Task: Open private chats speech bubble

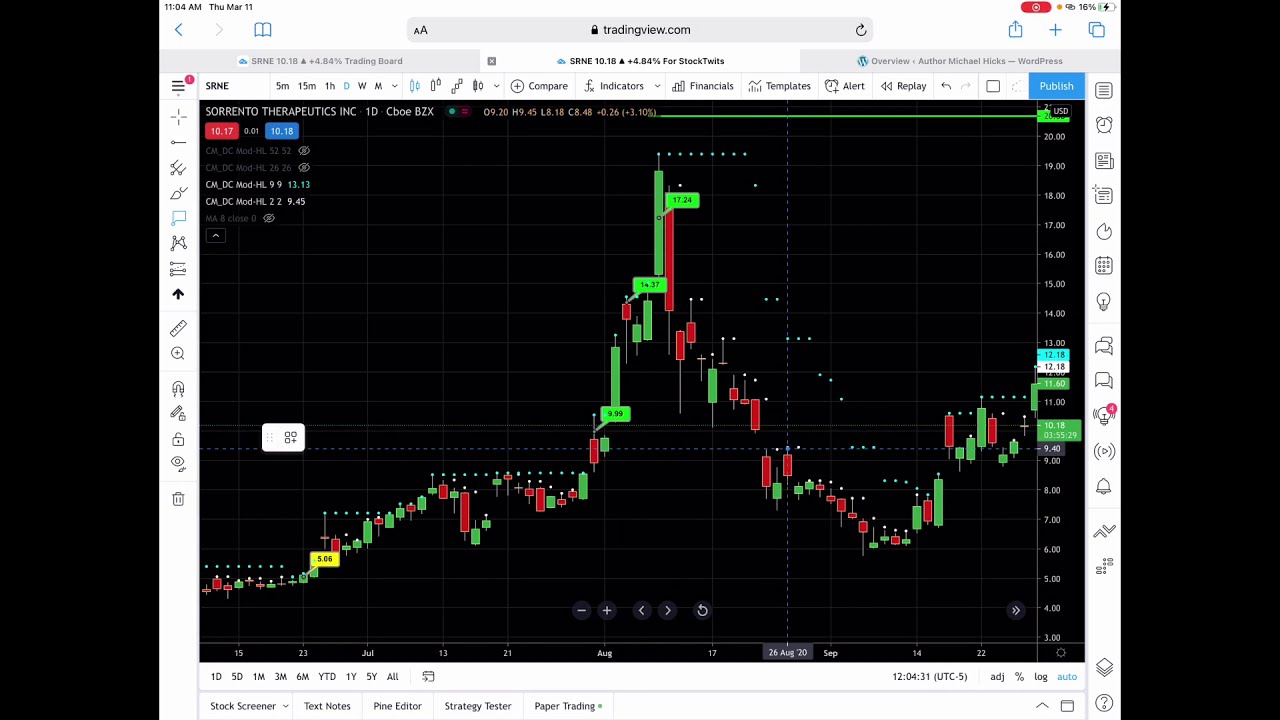Action: point(1104,380)
